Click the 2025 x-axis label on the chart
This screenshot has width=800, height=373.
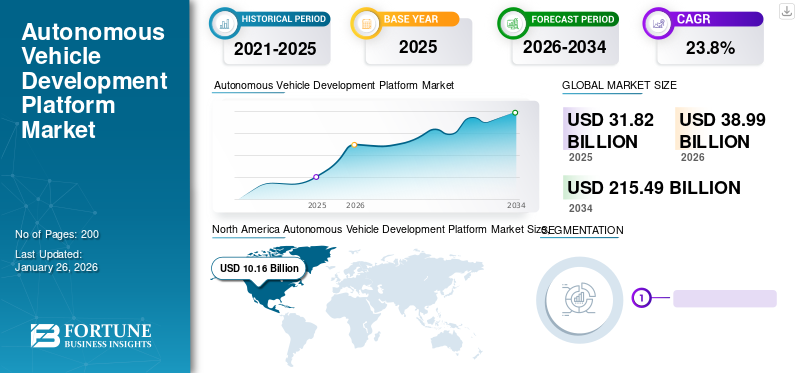click(x=317, y=206)
